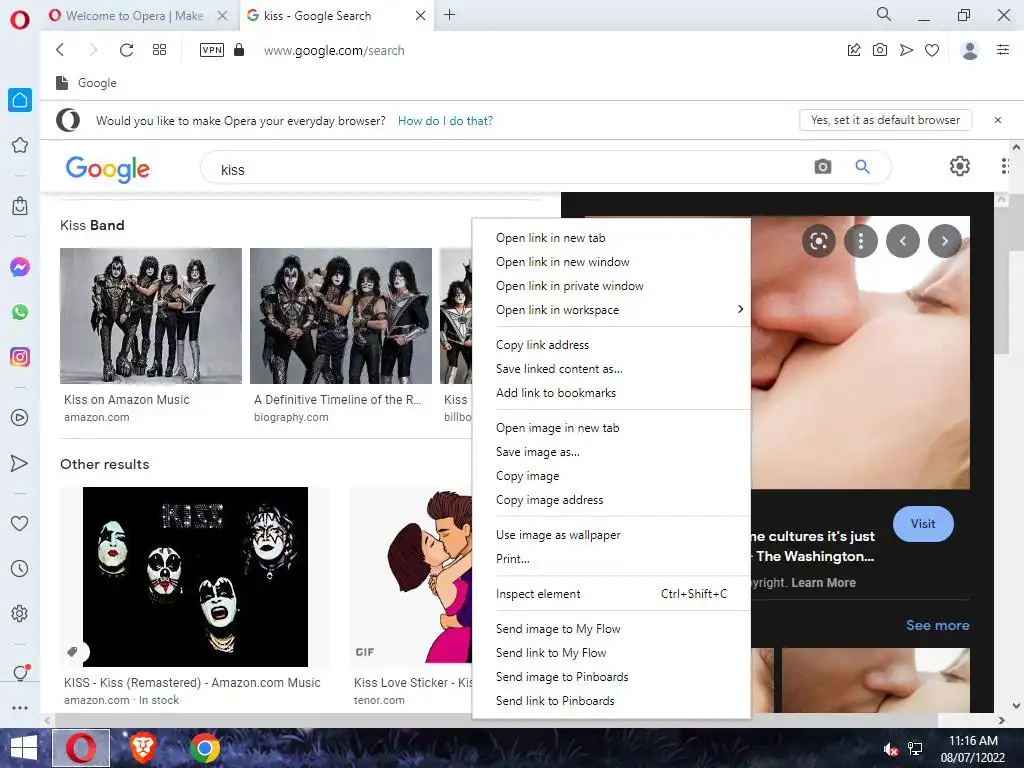This screenshot has width=1024, height=768.
Task: Open Messenger in the sidebar
Action: pos(20,267)
